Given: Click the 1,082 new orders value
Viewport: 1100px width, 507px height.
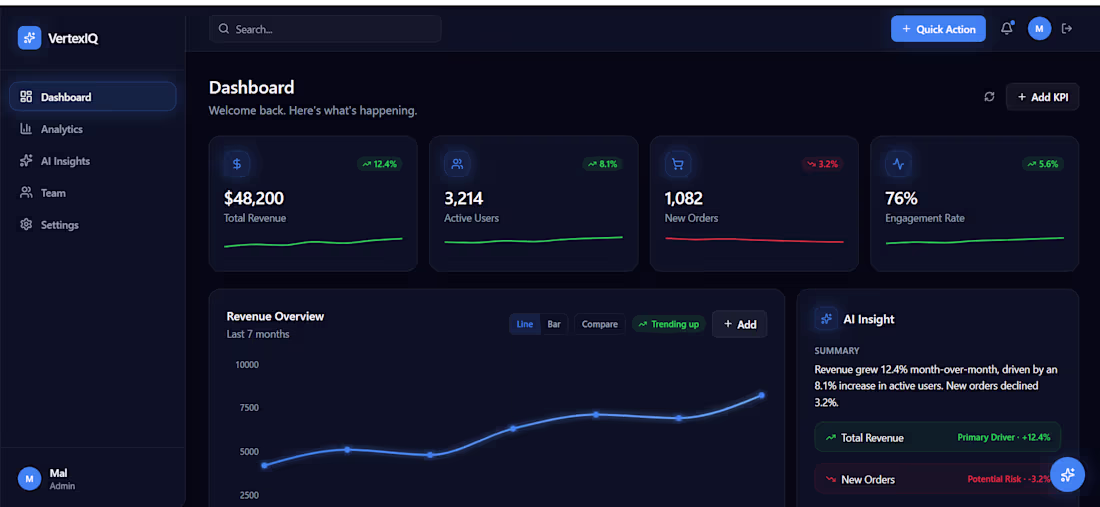Looking at the screenshot, I should [684, 198].
